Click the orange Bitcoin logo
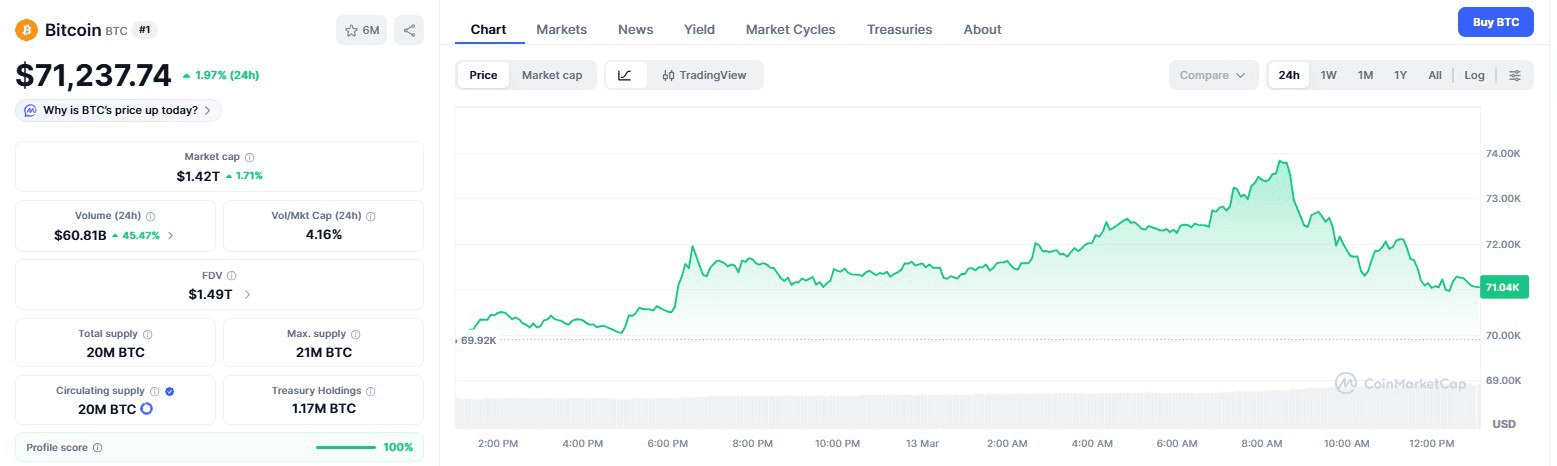The image size is (1557, 466). (26, 30)
